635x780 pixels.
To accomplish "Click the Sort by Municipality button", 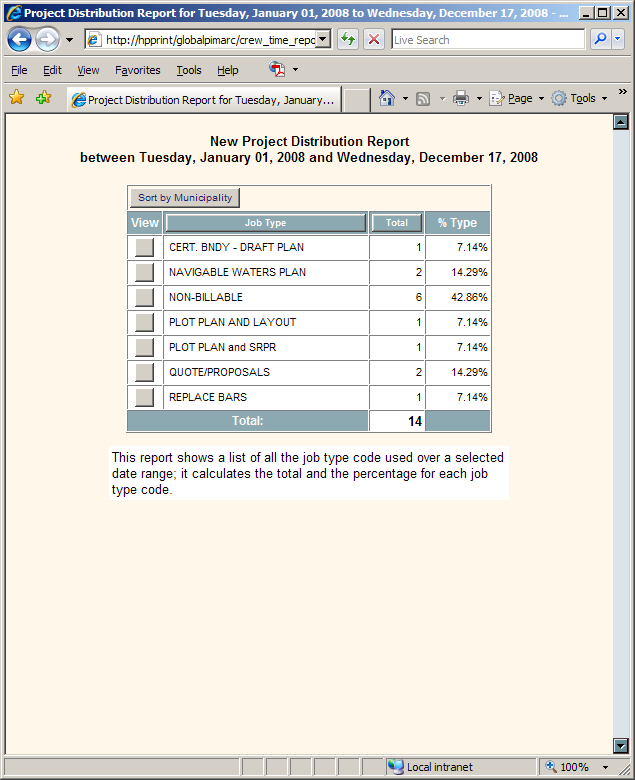I will click(185, 197).
